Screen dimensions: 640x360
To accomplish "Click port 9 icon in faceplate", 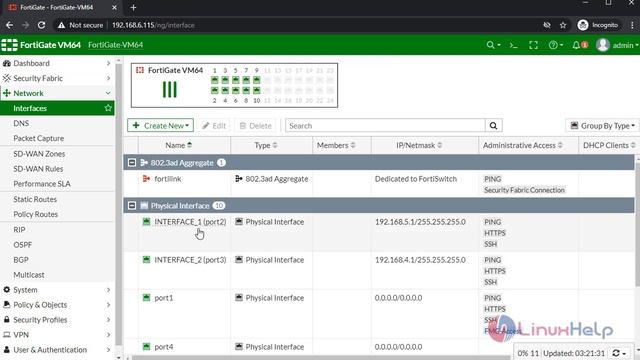I will pyautogui.click(x=256, y=80).
